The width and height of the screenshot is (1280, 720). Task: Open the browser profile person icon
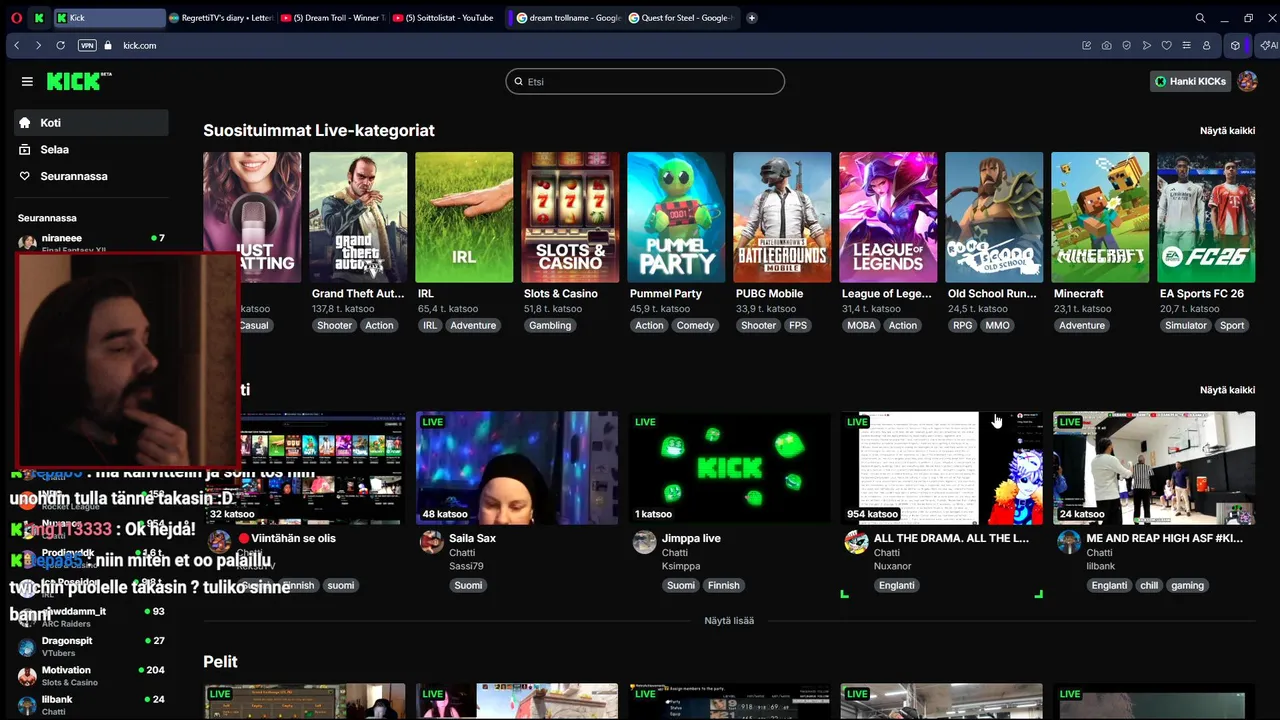pos(1206,45)
